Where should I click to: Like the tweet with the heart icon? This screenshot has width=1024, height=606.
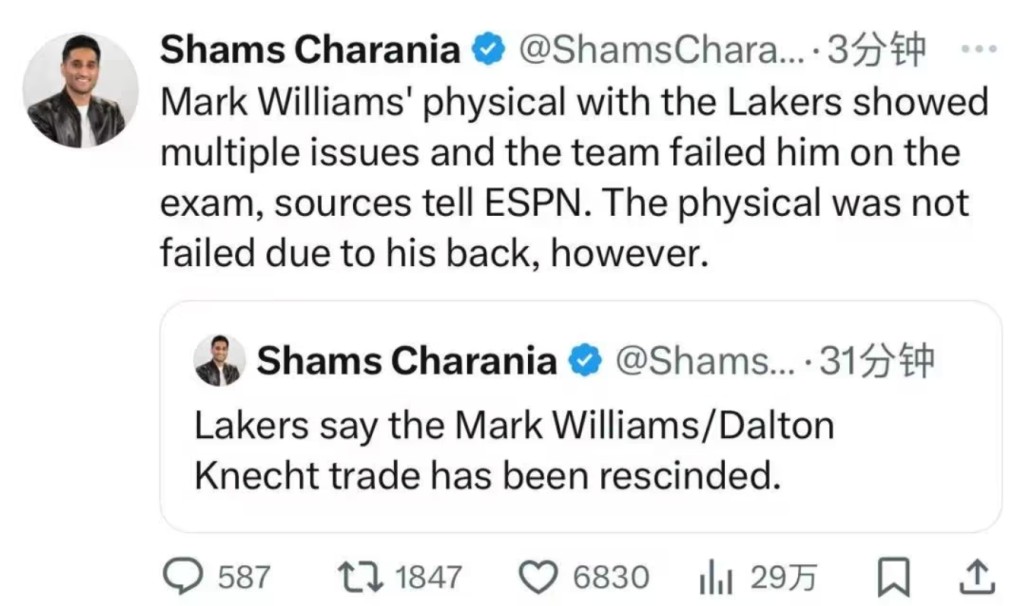click(542, 575)
